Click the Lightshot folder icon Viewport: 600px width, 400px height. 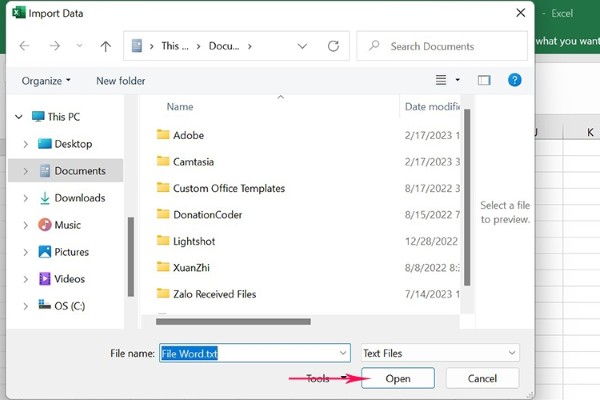point(163,240)
